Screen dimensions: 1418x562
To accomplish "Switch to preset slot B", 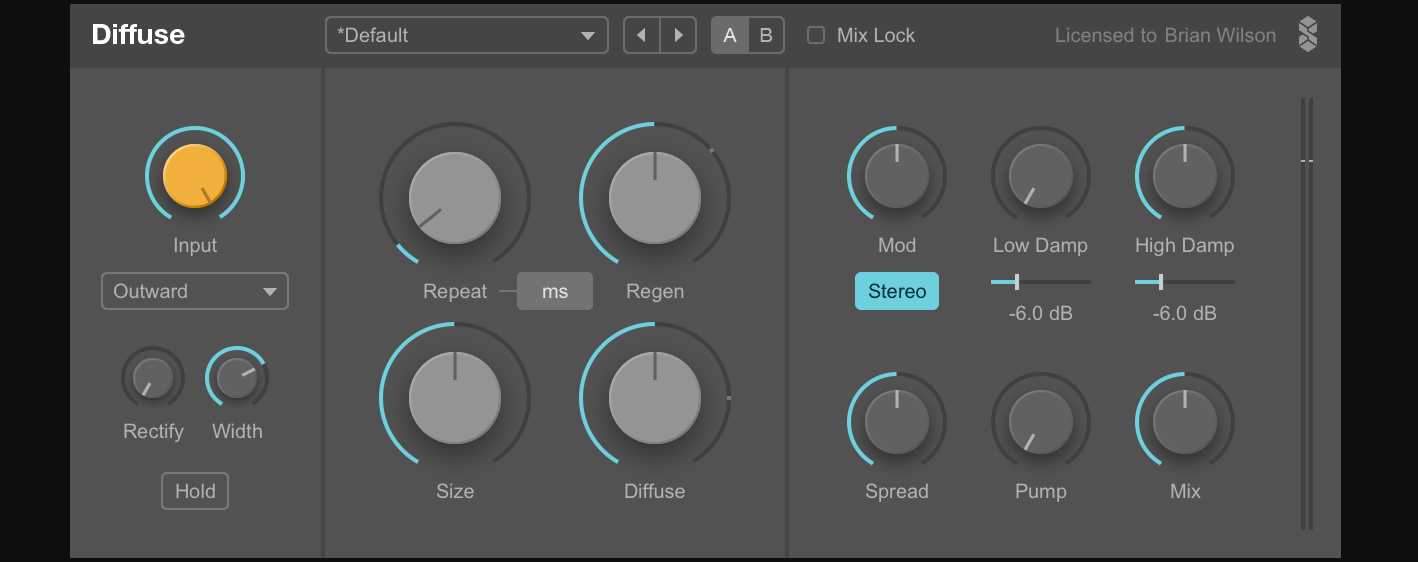I will tap(766, 35).
